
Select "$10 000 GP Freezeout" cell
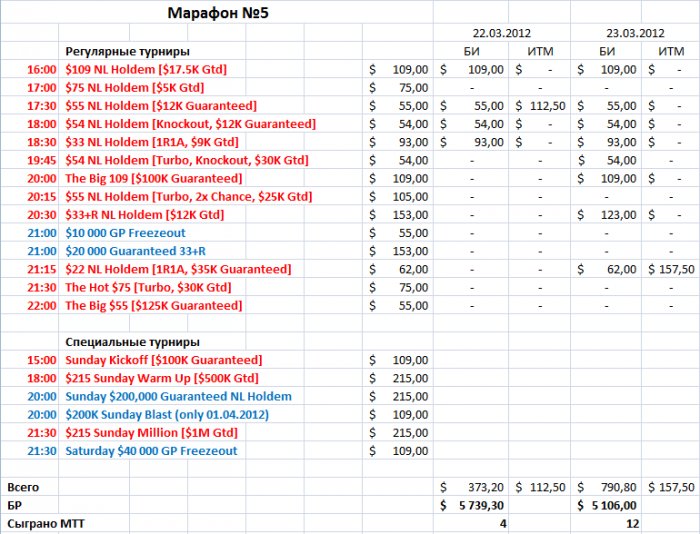pos(125,233)
